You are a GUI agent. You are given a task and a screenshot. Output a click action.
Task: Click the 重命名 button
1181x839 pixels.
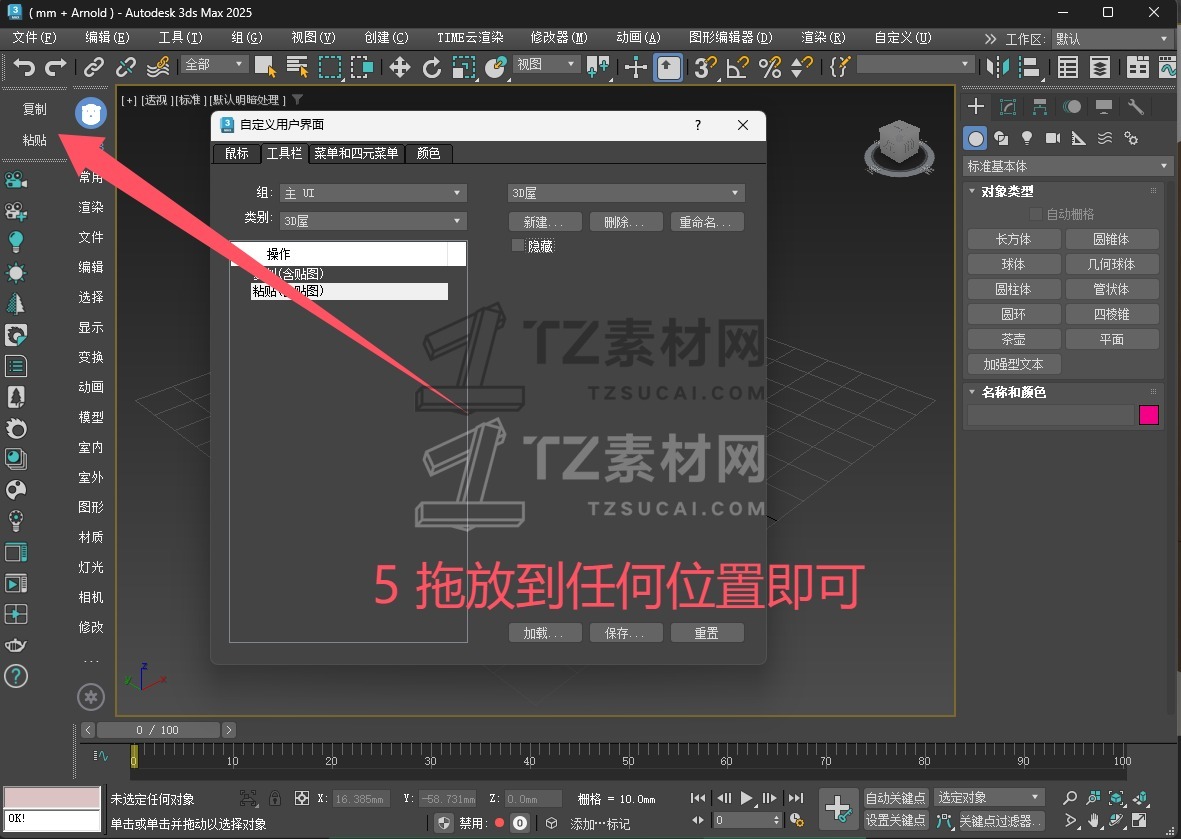[707, 222]
